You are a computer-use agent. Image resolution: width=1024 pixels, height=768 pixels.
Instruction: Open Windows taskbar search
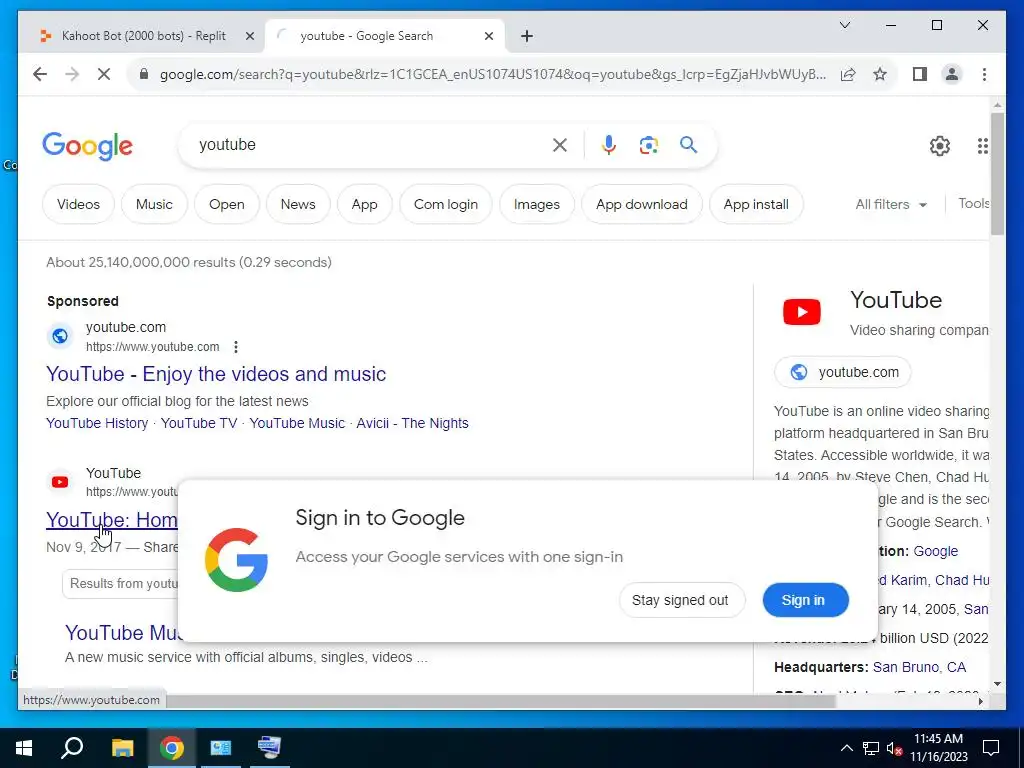(x=72, y=748)
